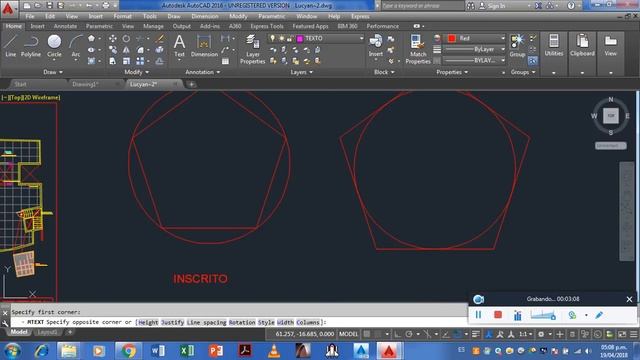Toggle Ortho mode in status bar

(397, 334)
